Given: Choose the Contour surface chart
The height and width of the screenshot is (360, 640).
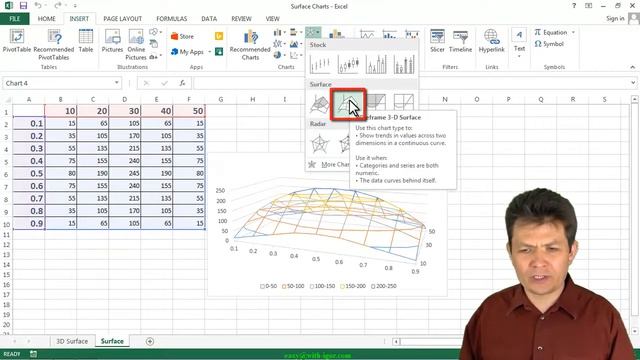Looking at the screenshot, I should [x=376, y=103].
